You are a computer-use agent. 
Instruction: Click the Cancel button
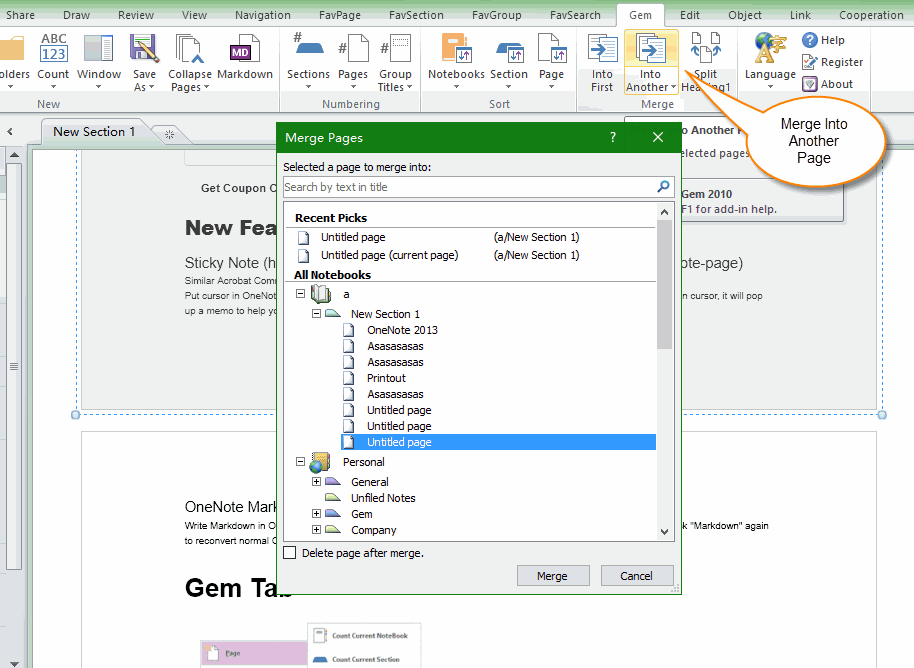637,576
